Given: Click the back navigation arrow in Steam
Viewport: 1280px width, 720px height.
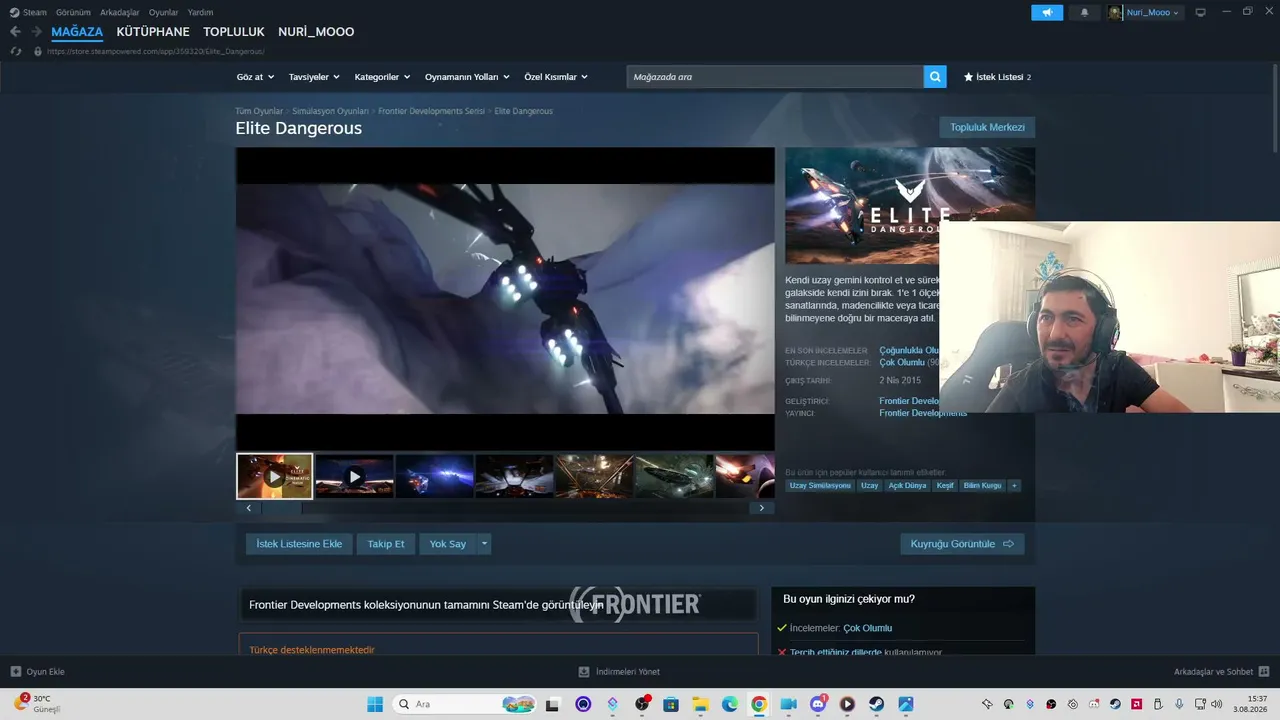Looking at the screenshot, I should point(15,32).
